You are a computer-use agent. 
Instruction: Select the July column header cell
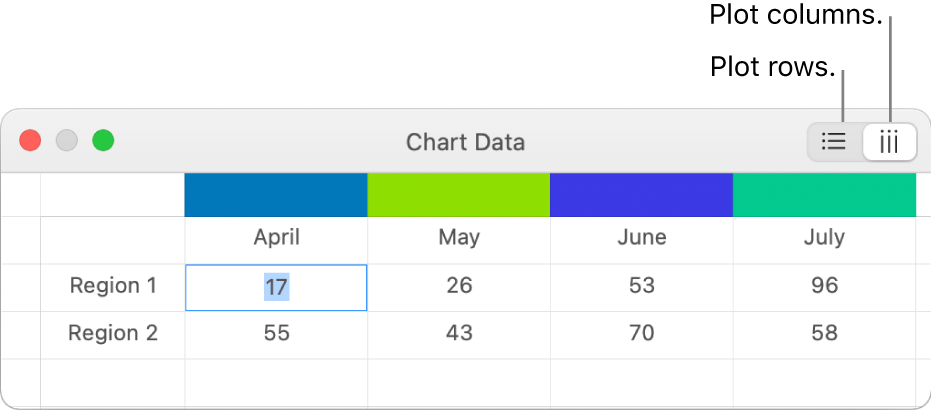[x=824, y=238]
